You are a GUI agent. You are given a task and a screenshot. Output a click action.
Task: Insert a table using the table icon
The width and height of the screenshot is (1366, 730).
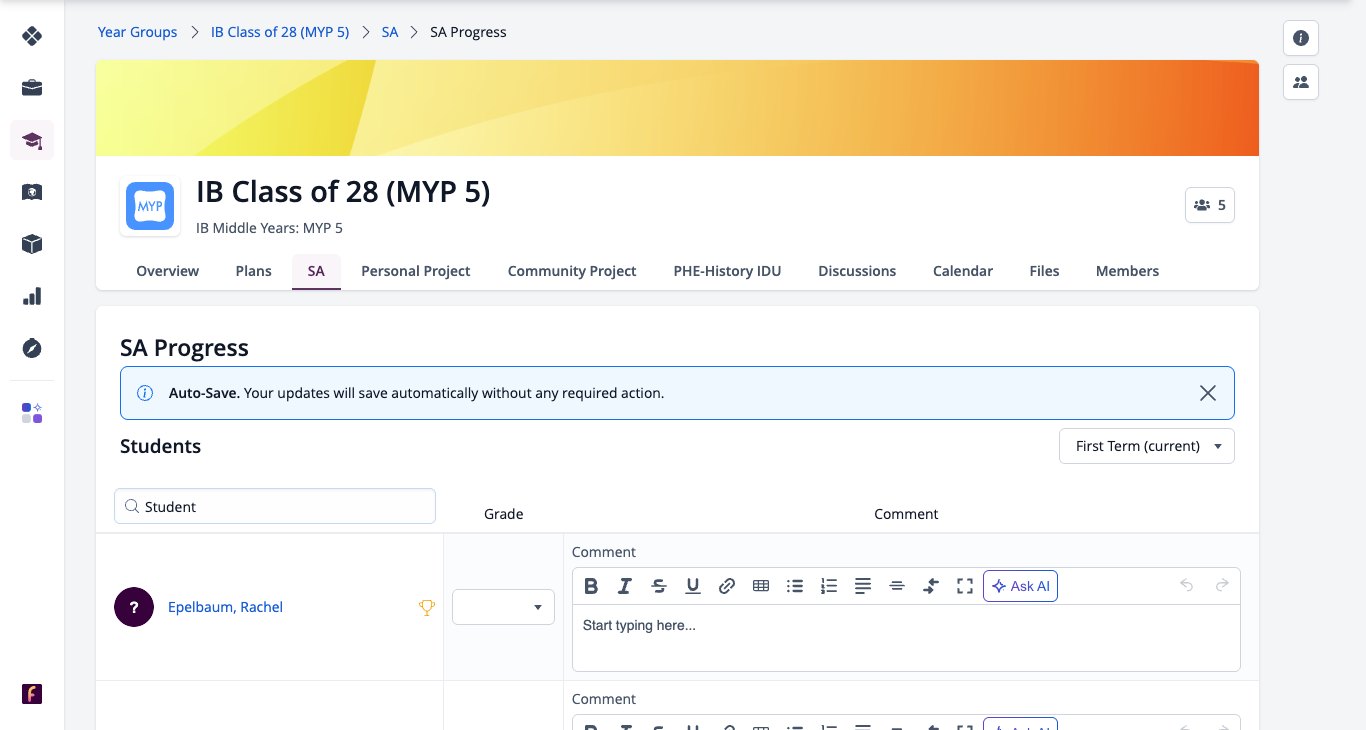(x=761, y=586)
